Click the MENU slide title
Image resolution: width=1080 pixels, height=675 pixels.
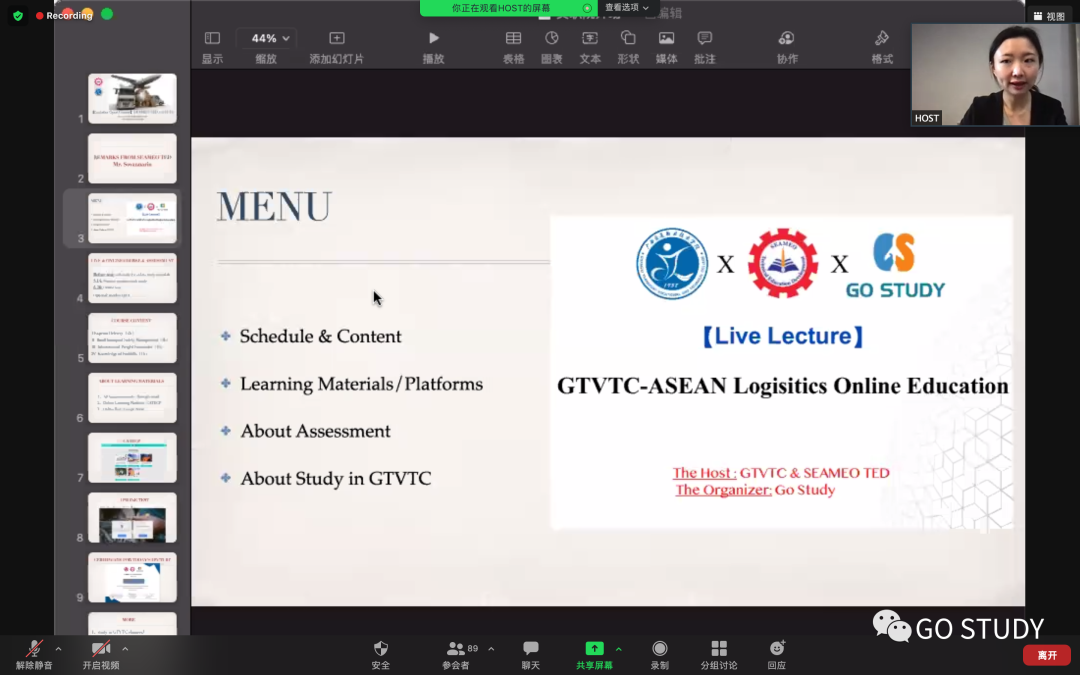tap(274, 207)
